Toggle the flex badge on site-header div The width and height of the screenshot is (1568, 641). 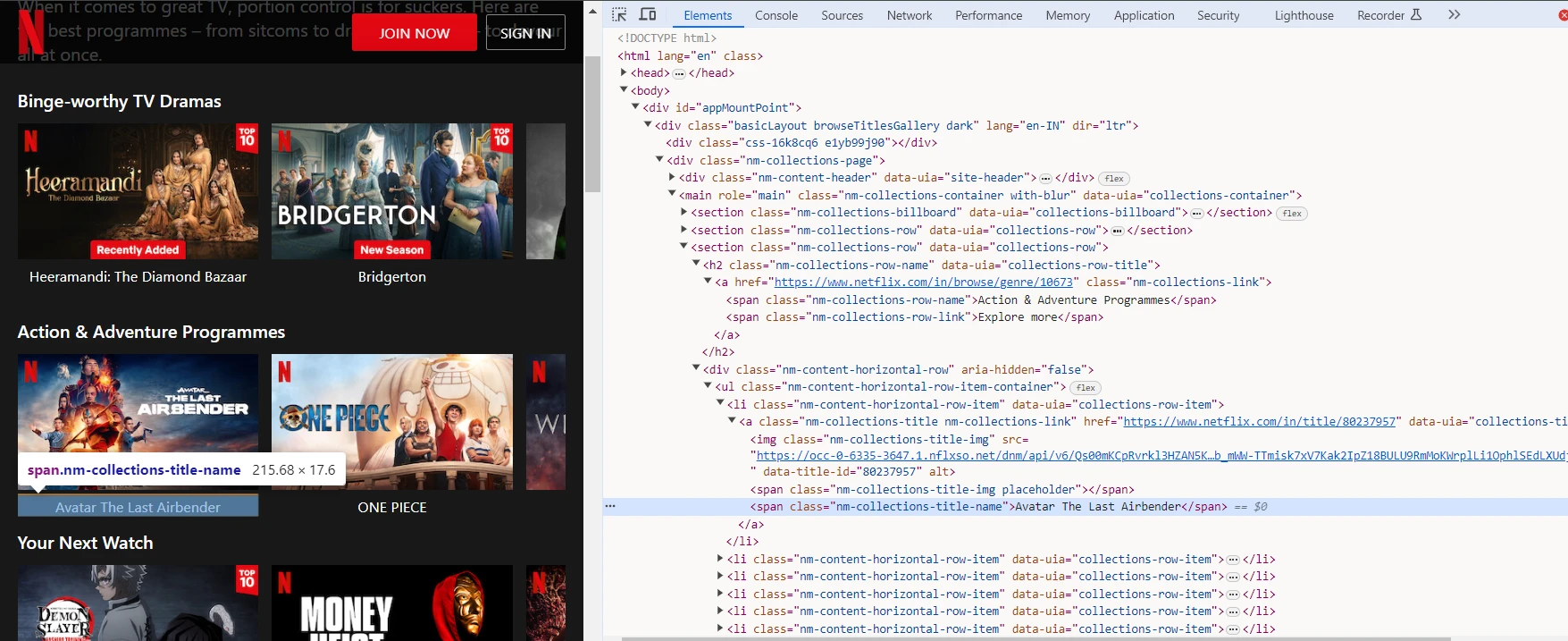pyautogui.click(x=1114, y=178)
